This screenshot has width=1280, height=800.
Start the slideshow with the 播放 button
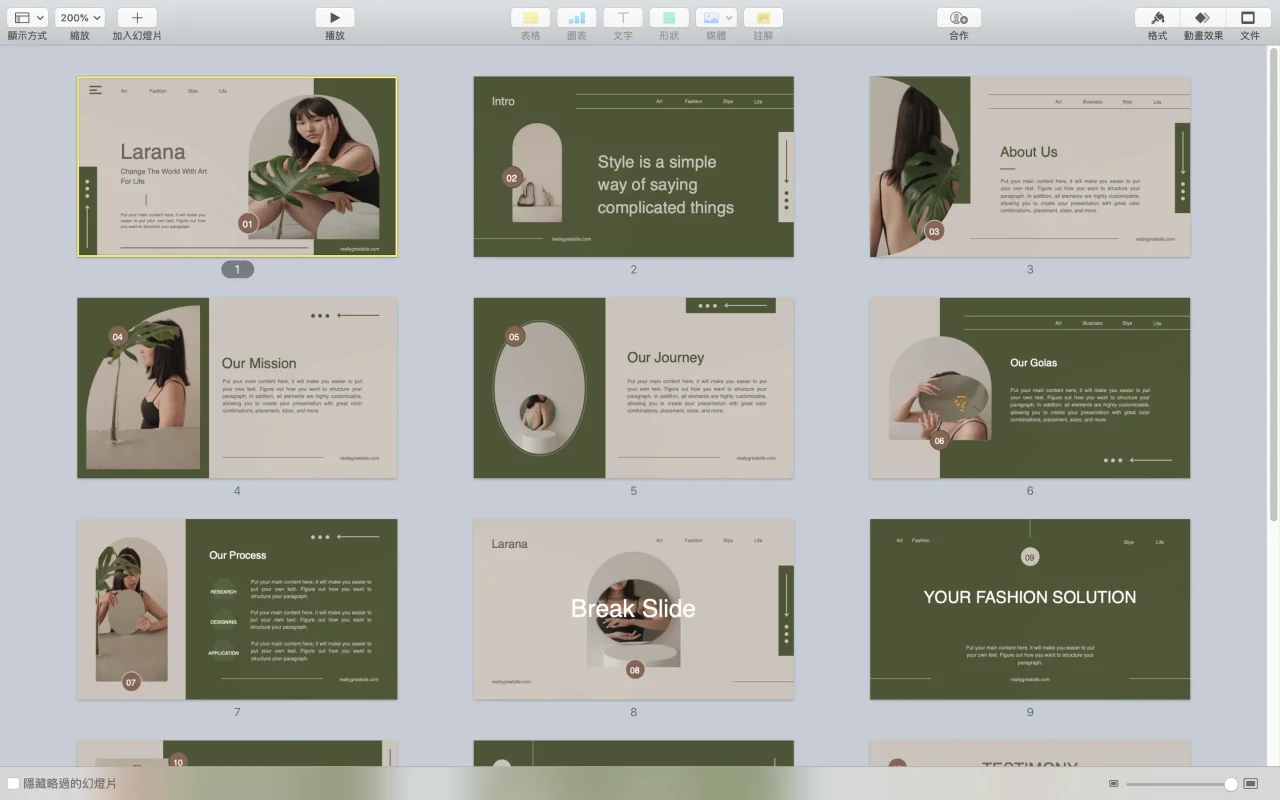click(335, 18)
